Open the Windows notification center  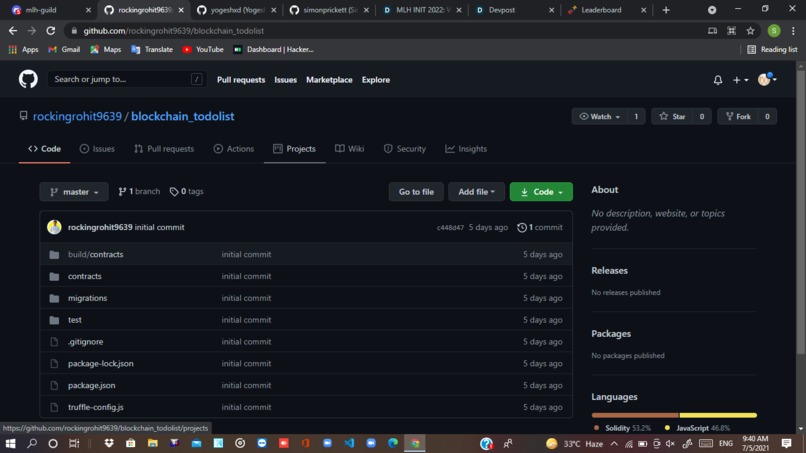786,443
